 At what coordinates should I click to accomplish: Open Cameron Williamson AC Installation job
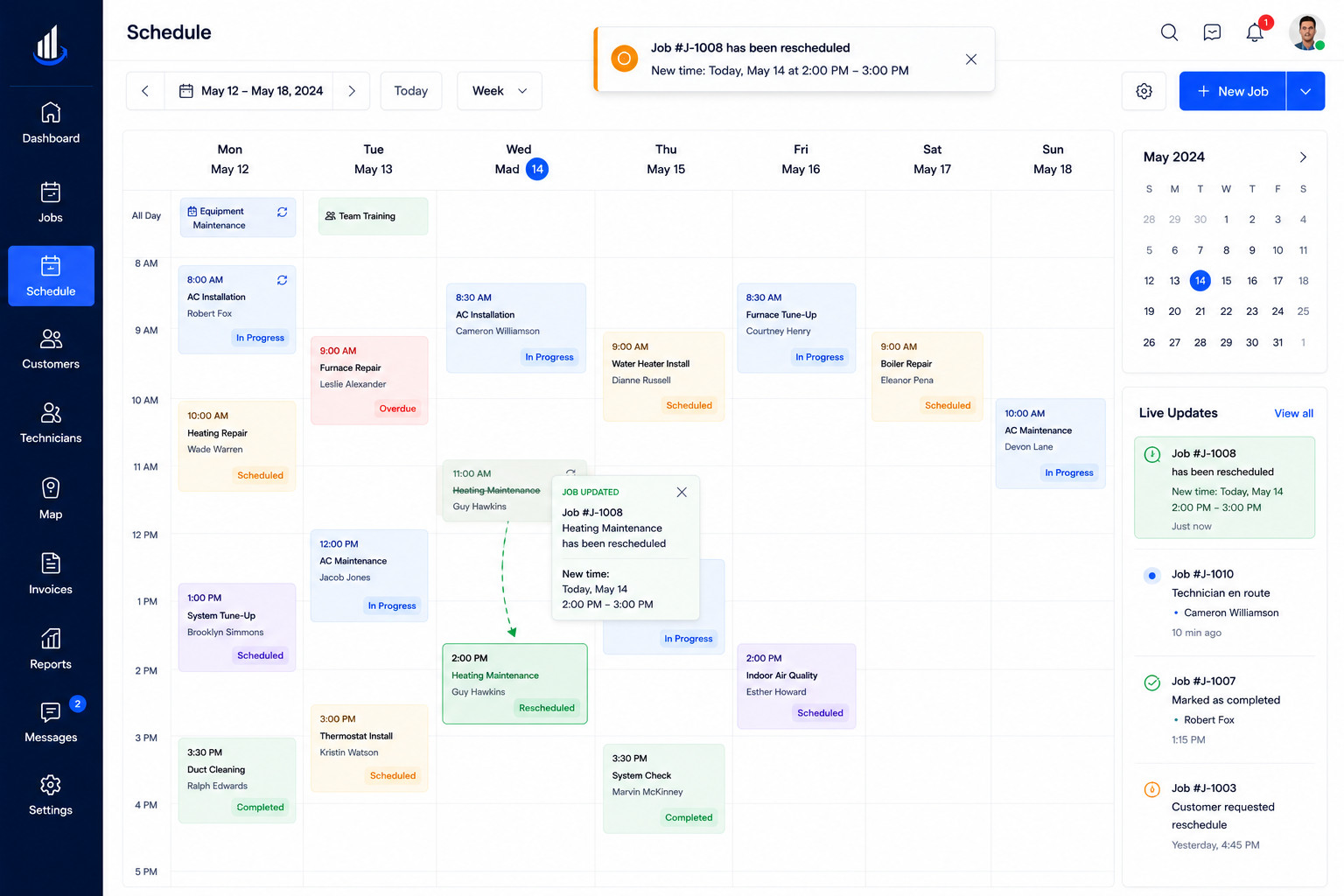(516, 328)
